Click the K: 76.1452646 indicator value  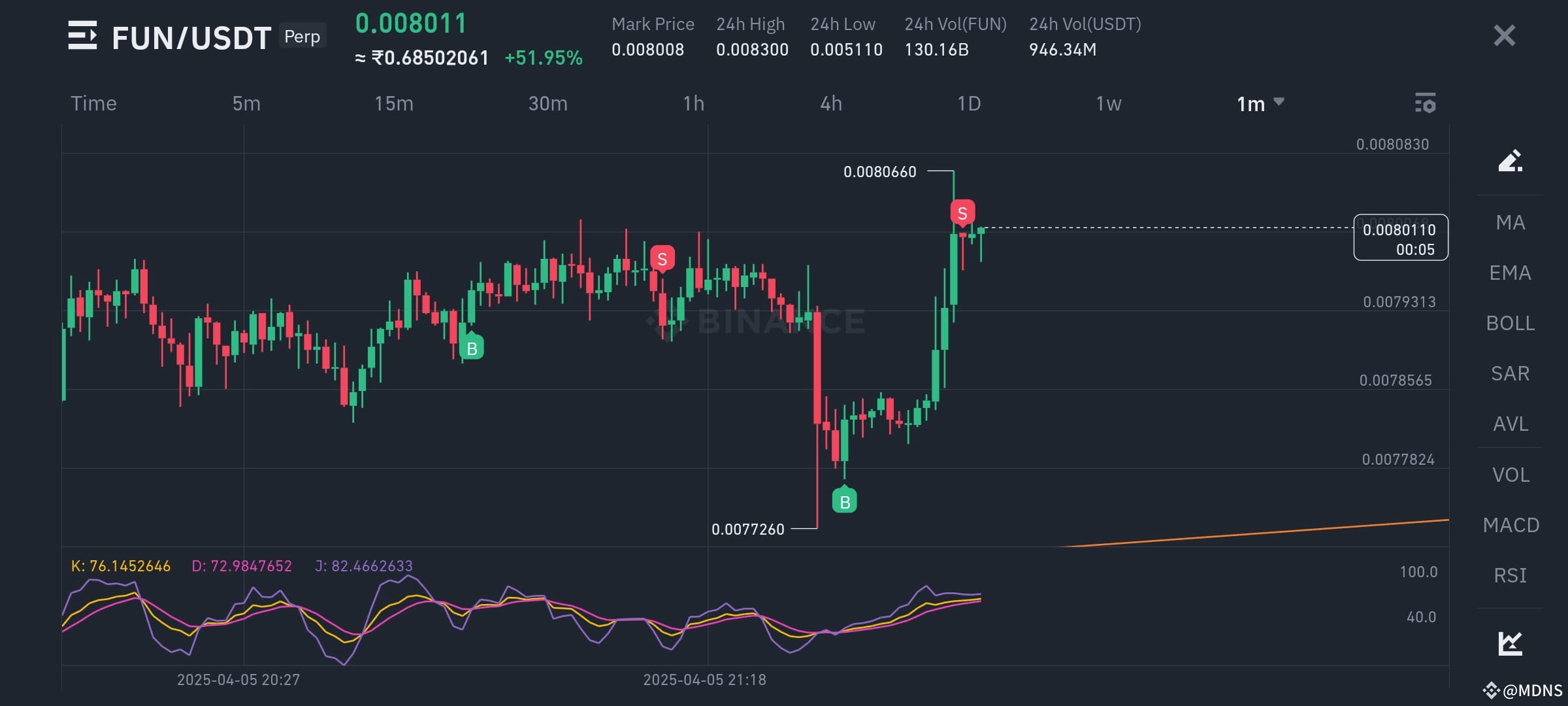[x=121, y=566]
